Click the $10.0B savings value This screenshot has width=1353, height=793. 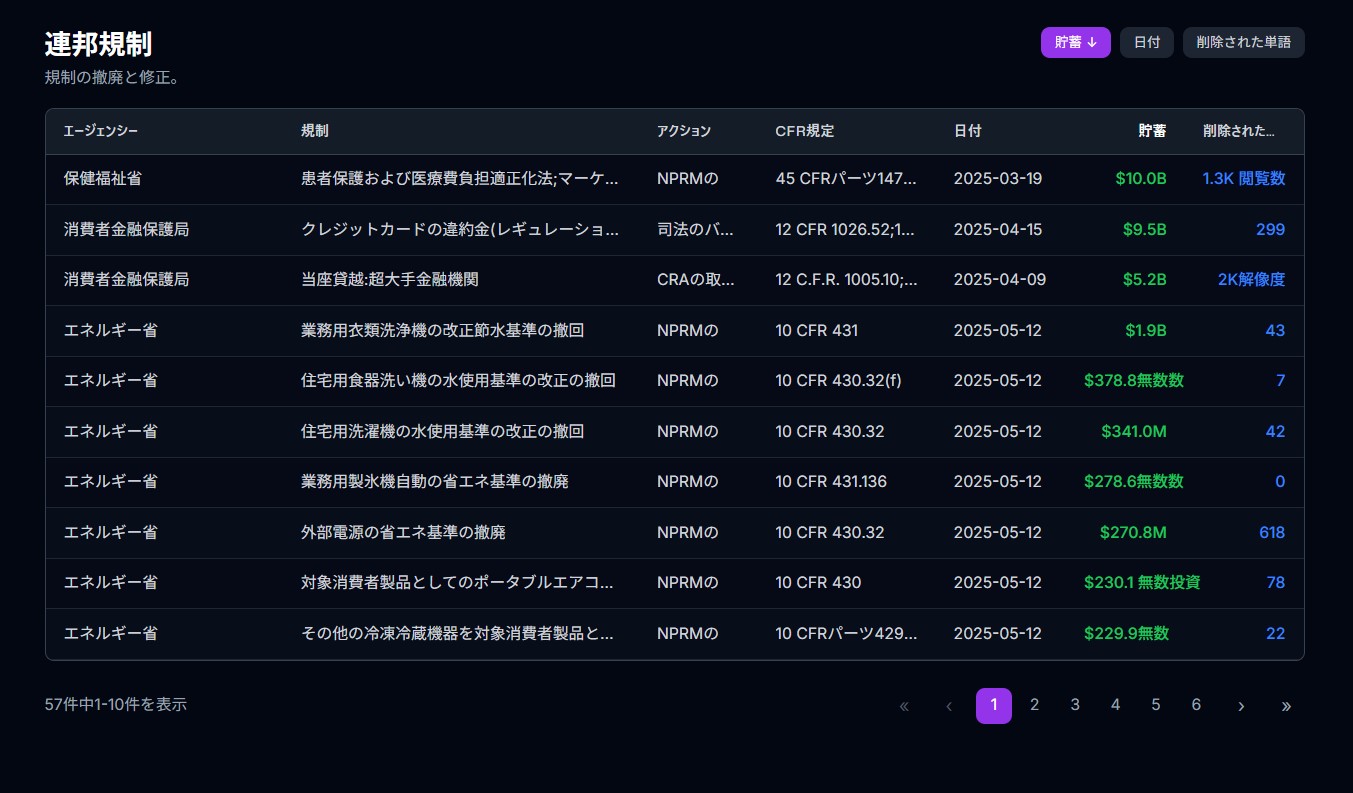[x=1141, y=179]
